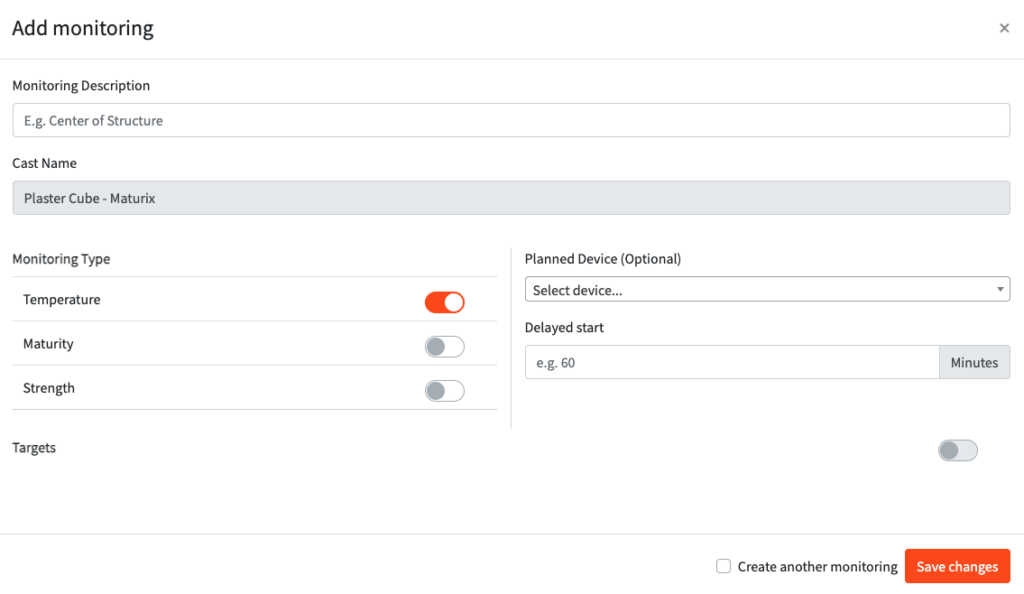Click the Maturity row label
The image size is (1024, 594).
pos(48,344)
